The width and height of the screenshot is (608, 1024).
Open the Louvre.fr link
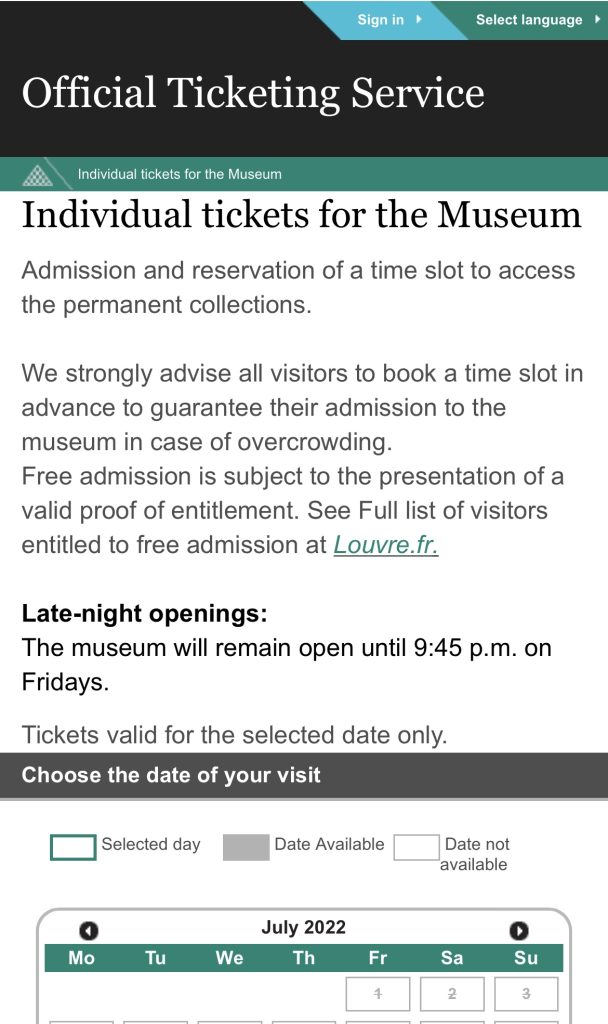(386, 545)
